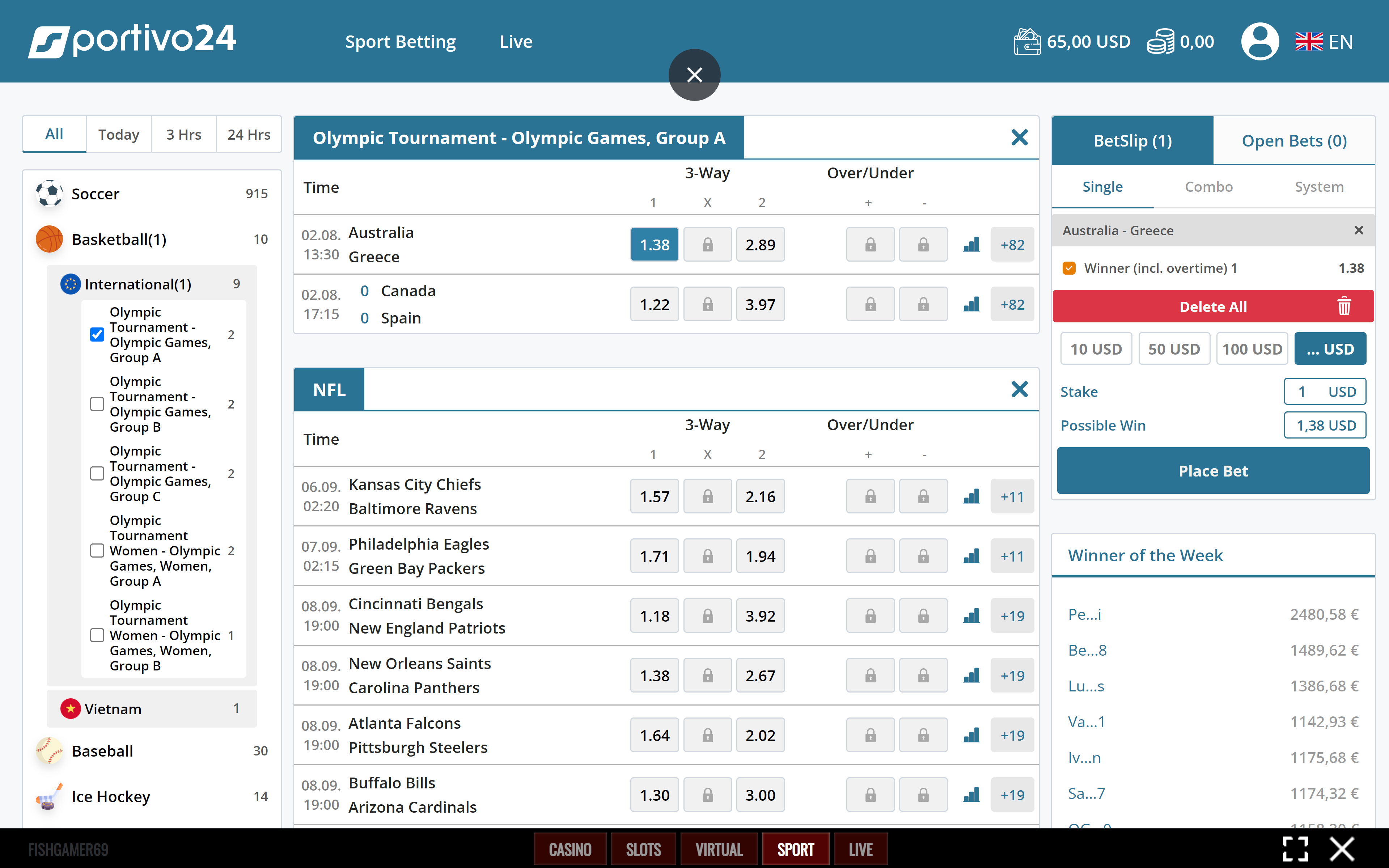Toggle fullscreen icon in bottom bar
Image resolution: width=1389 pixels, height=868 pixels.
pos(1295,848)
